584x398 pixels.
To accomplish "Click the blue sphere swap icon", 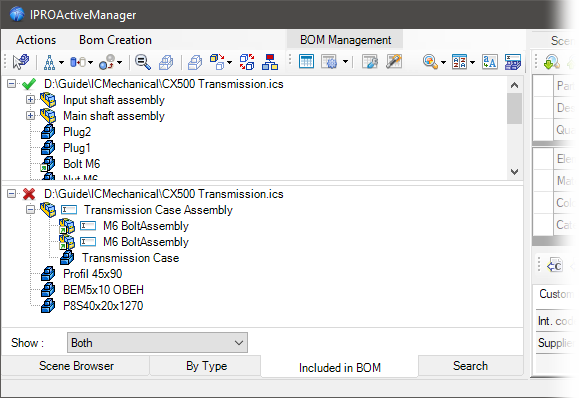I will 107,62.
